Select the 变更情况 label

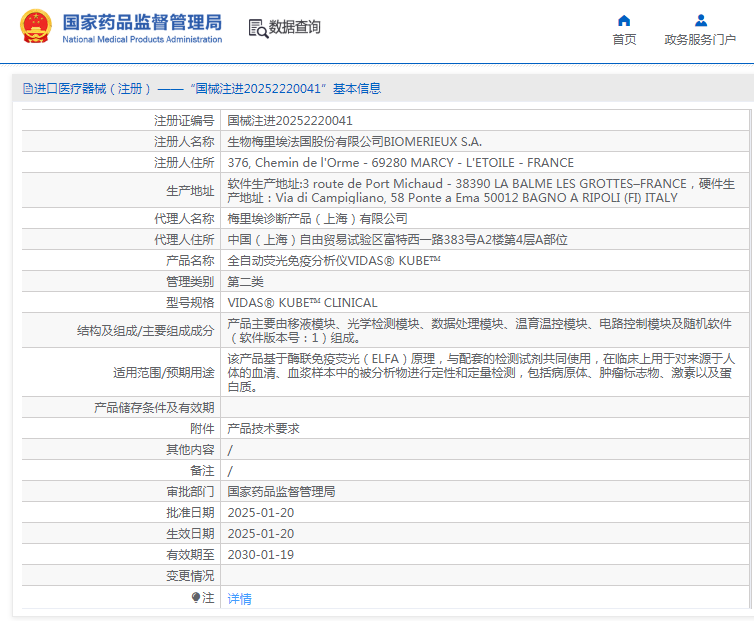click(x=190, y=575)
